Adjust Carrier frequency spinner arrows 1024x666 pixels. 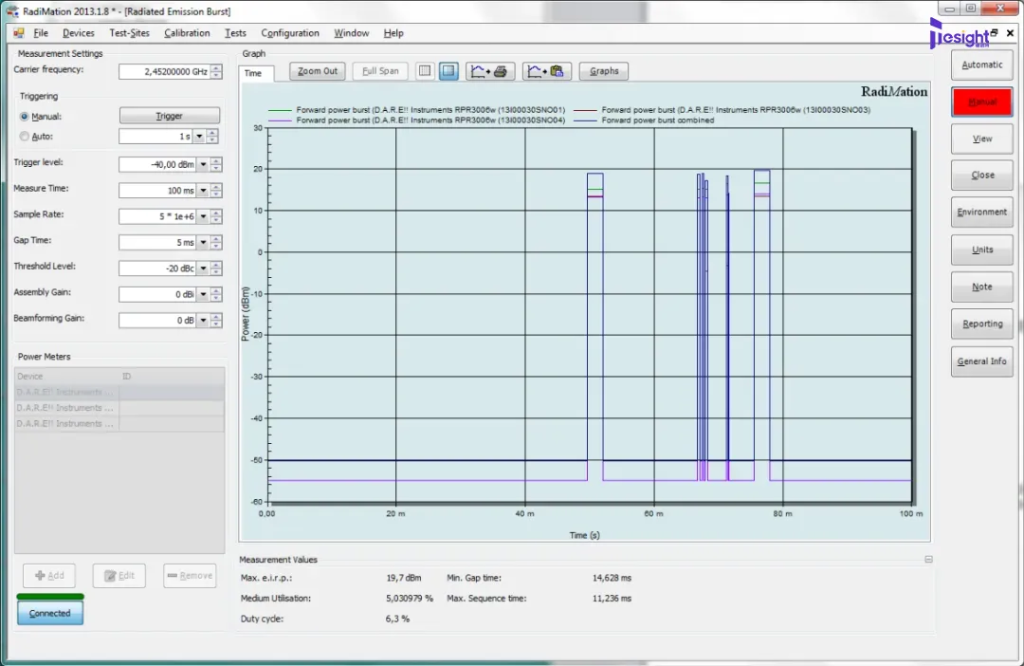click(216, 72)
